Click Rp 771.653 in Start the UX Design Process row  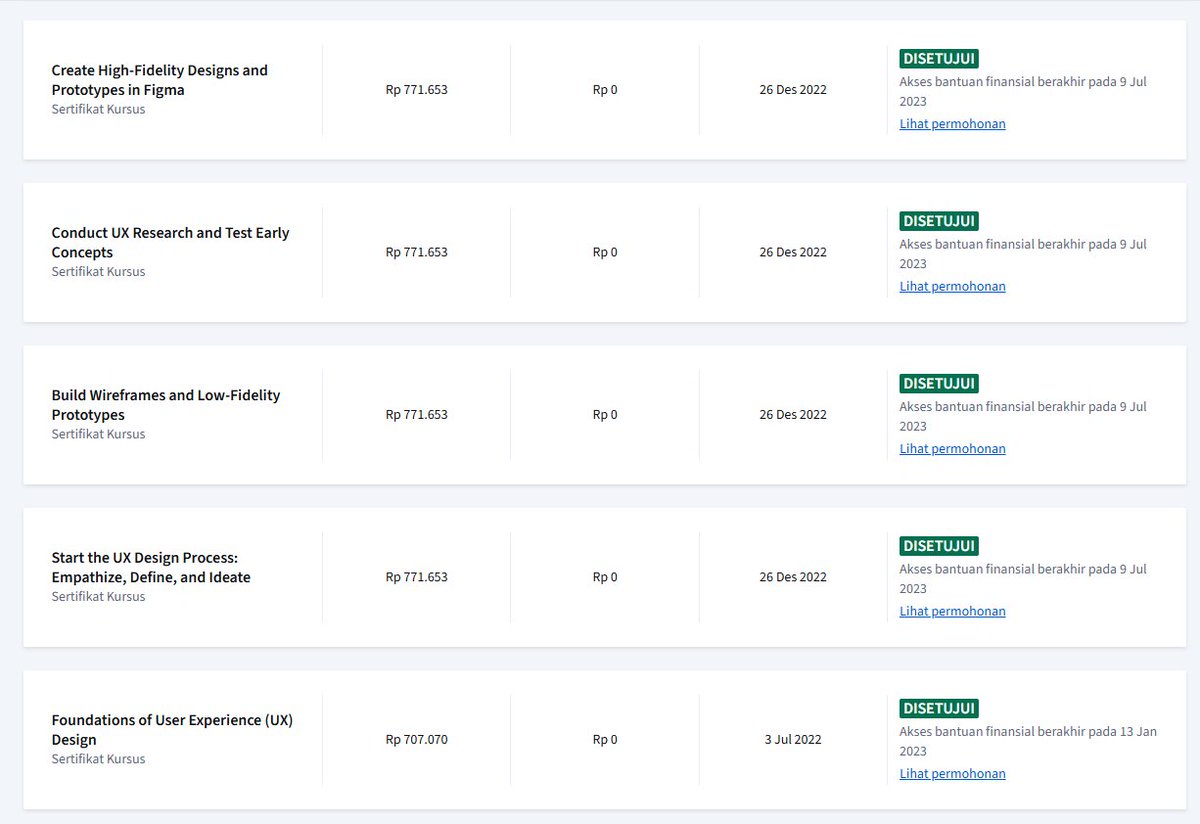point(416,577)
